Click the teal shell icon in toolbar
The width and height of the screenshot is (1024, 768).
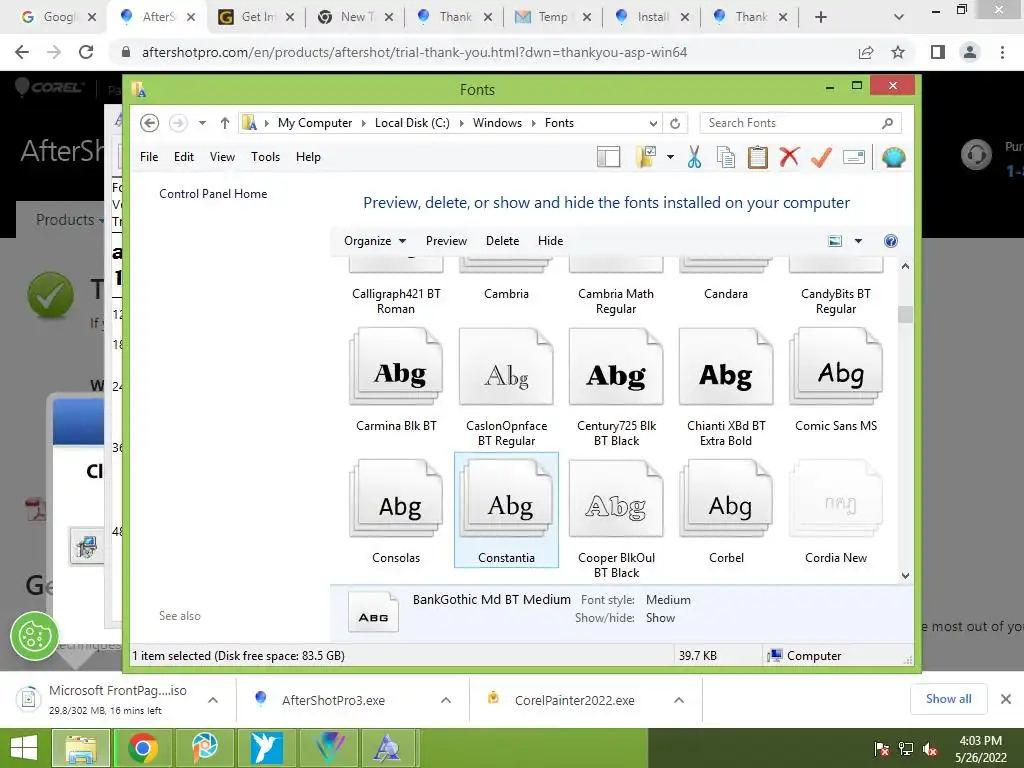(893, 157)
